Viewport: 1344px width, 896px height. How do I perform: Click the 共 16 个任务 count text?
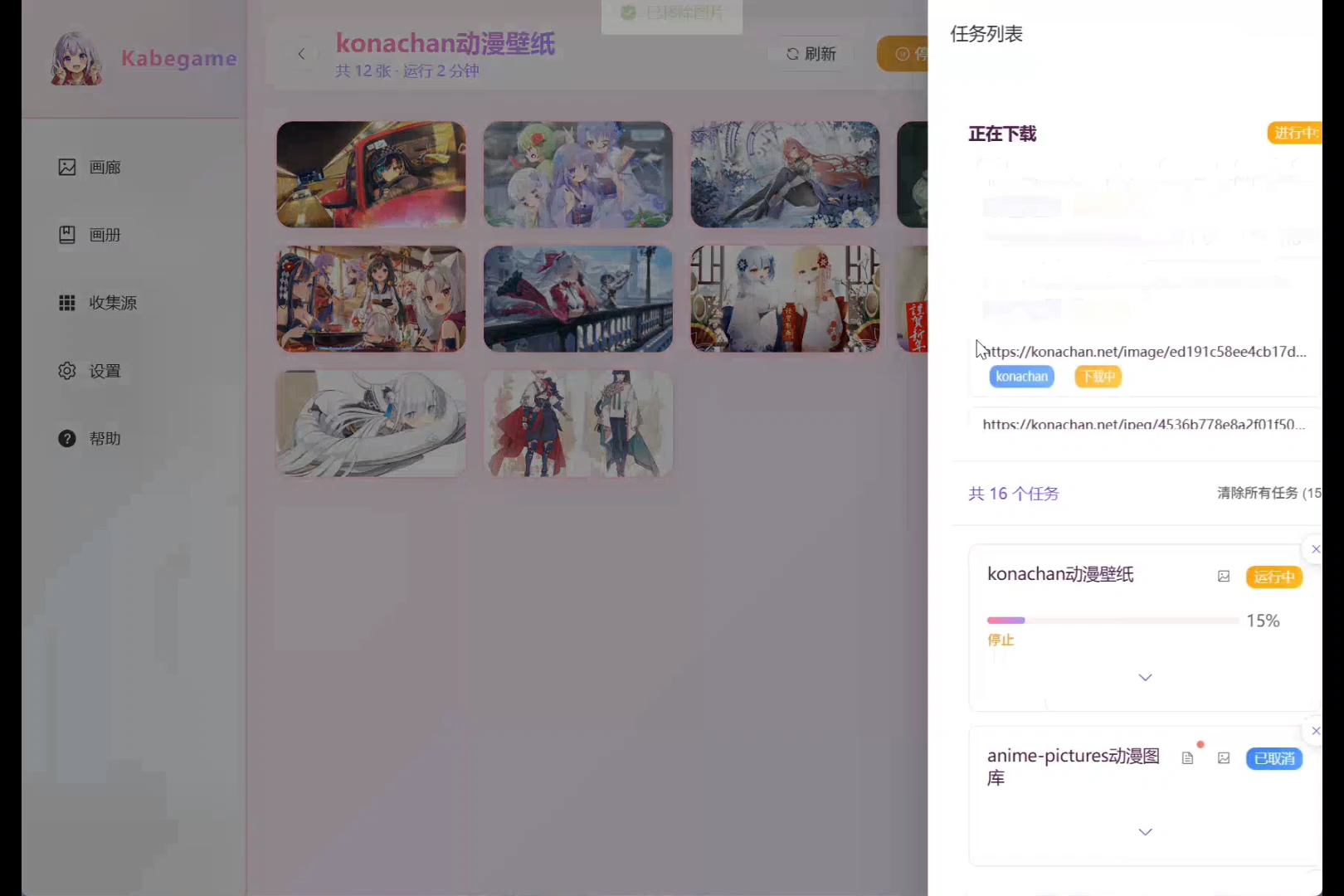pos(1014,494)
